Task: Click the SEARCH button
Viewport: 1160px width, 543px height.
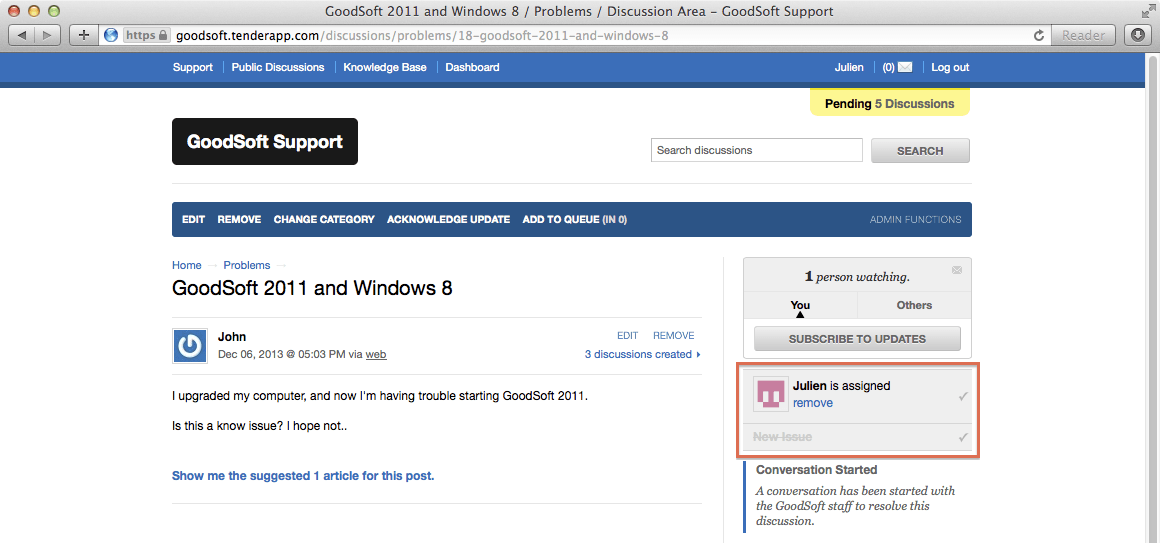Action: click(920, 150)
